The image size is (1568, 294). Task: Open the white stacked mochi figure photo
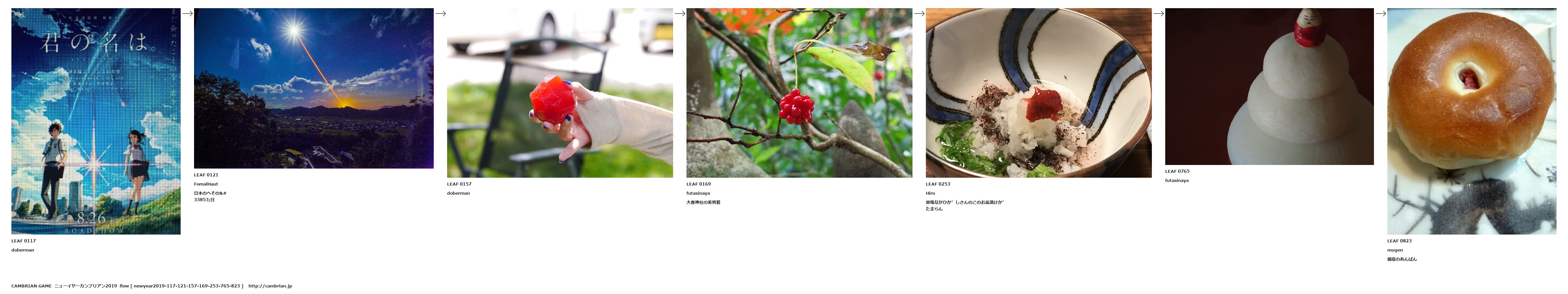click(1269, 87)
